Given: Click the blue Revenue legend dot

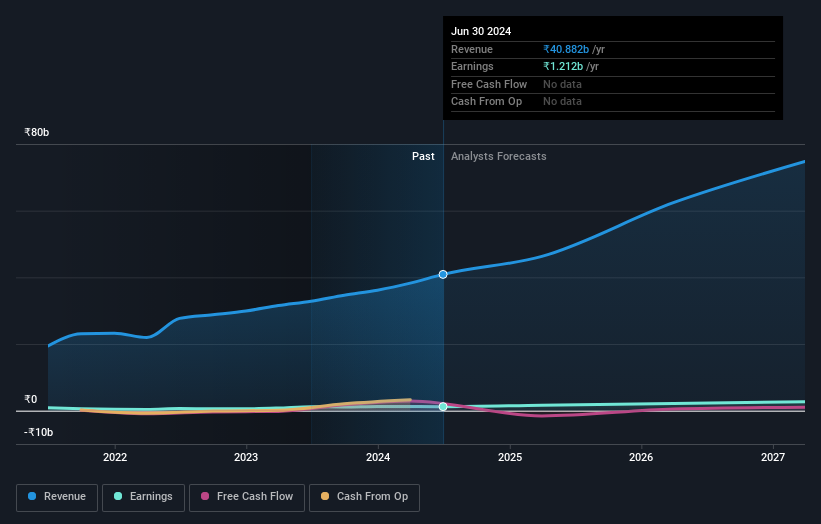Looking at the screenshot, I should (32, 496).
